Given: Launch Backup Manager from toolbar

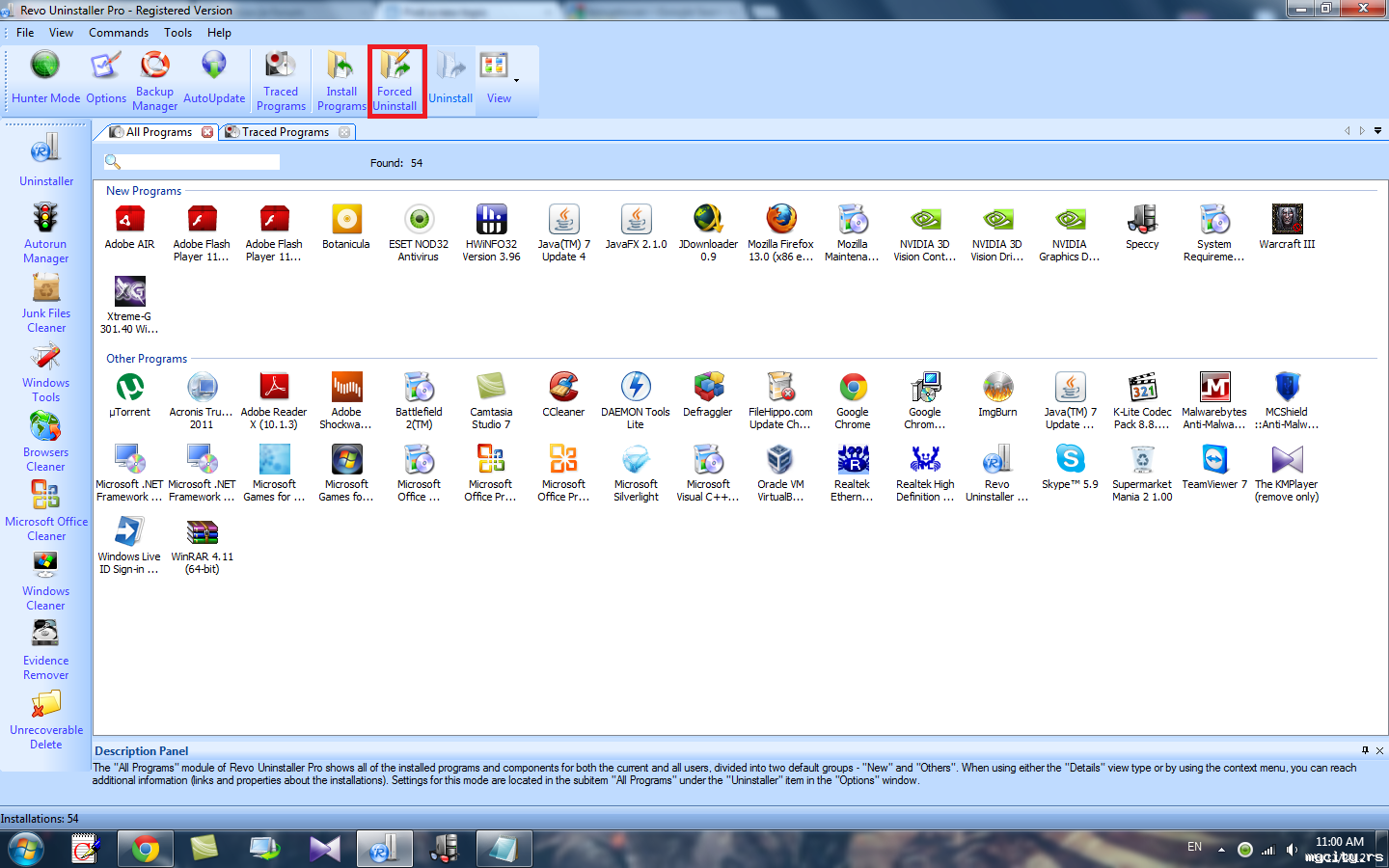Looking at the screenshot, I should pyautogui.click(x=154, y=81).
